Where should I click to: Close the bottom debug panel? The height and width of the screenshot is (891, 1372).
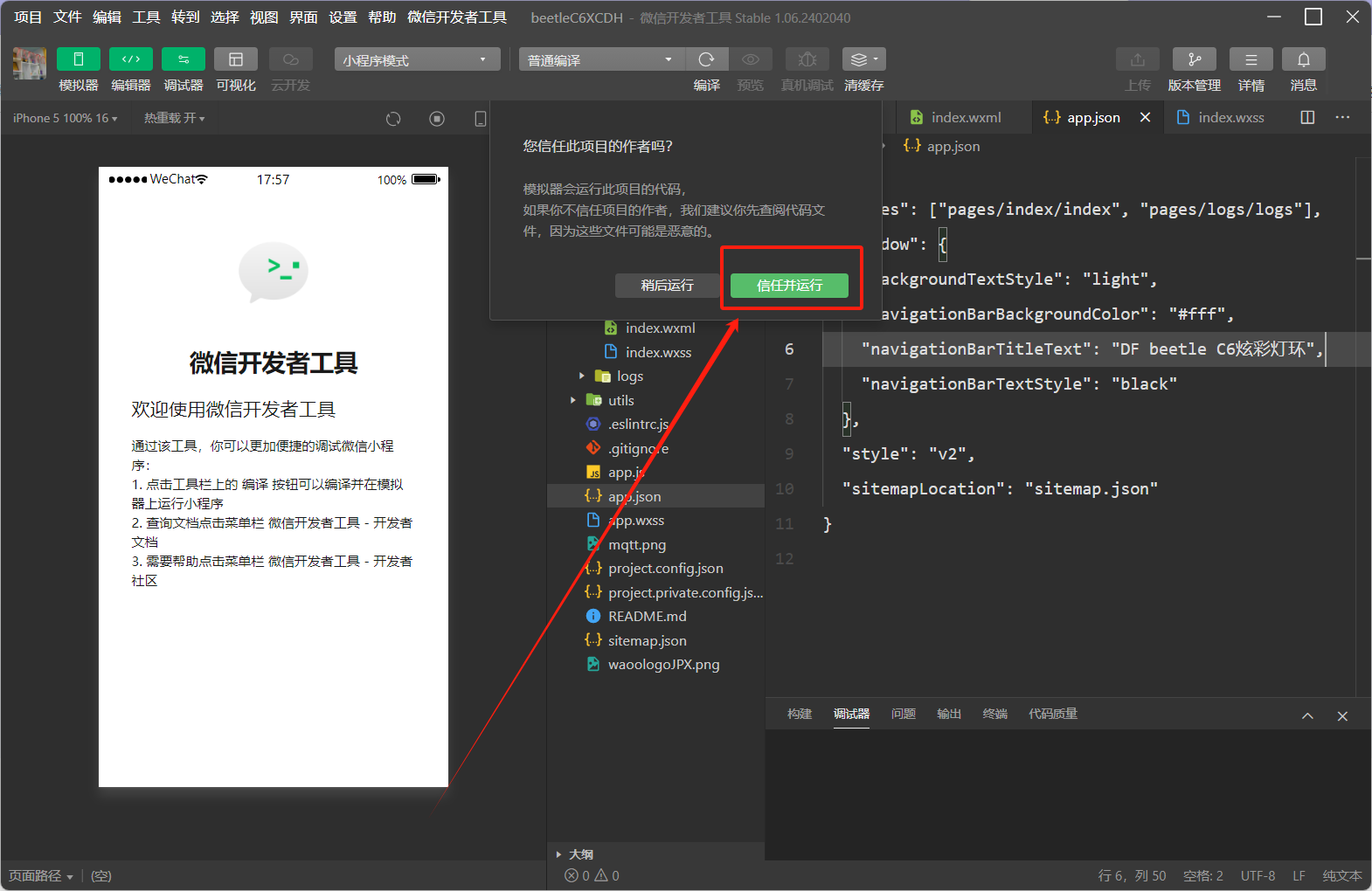click(x=1342, y=716)
